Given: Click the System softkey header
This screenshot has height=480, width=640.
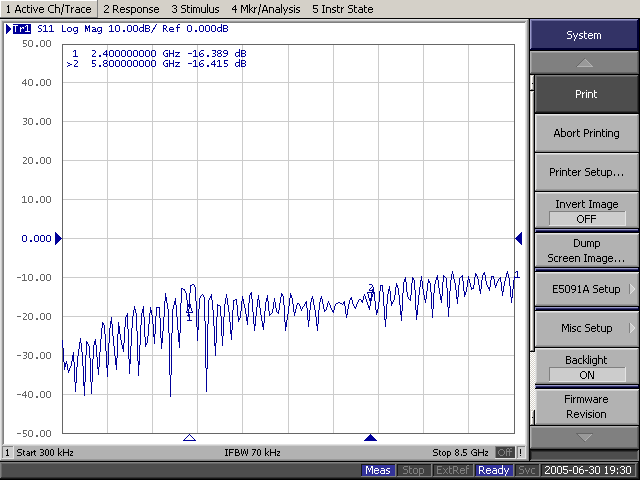Looking at the screenshot, I should point(584,35).
